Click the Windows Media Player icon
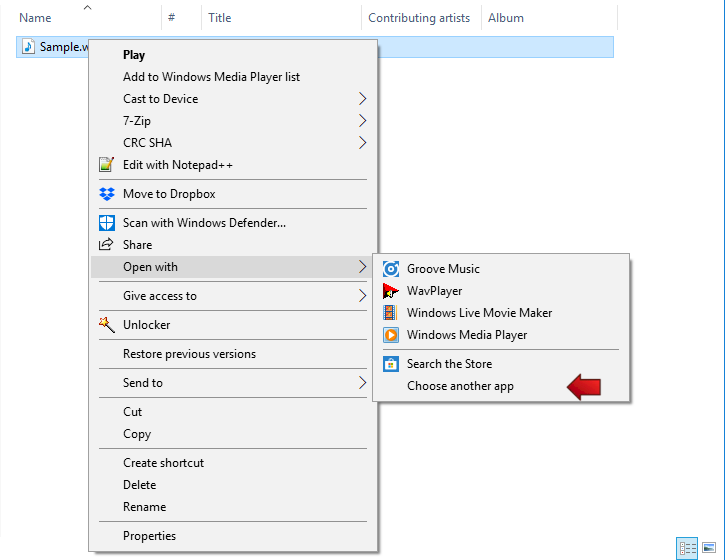Screen dimensions: 725x560 pos(391,335)
